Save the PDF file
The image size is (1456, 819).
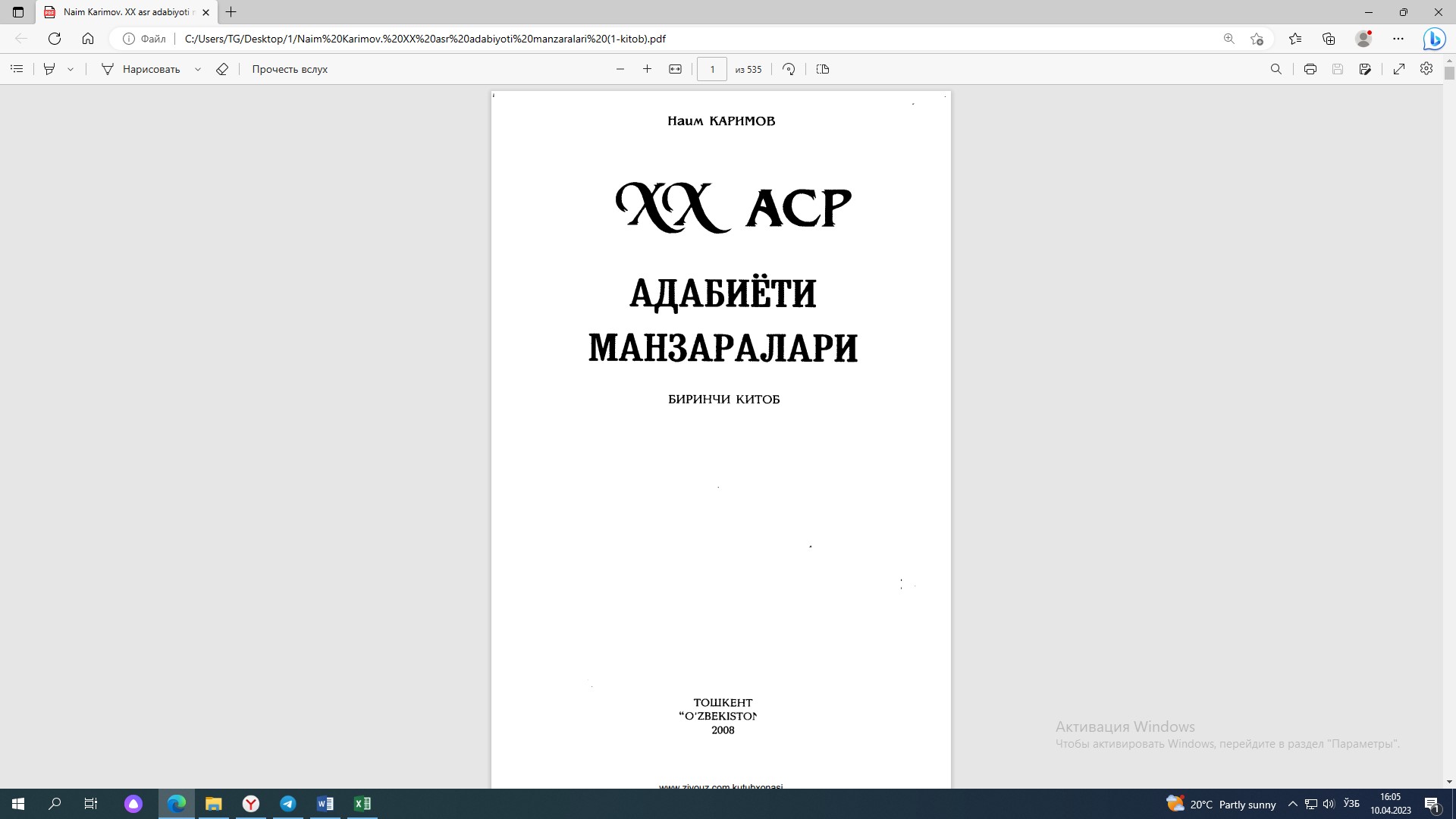[x=1338, y=69]
